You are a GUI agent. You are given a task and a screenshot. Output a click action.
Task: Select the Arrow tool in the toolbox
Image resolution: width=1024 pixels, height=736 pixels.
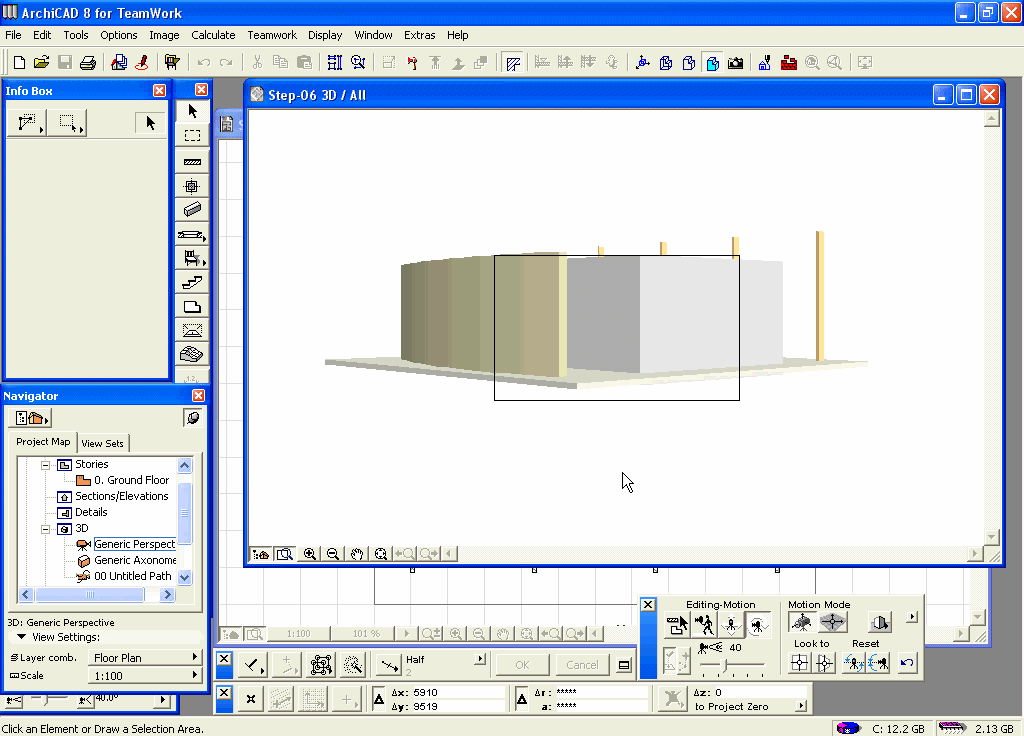coord(193,111)
